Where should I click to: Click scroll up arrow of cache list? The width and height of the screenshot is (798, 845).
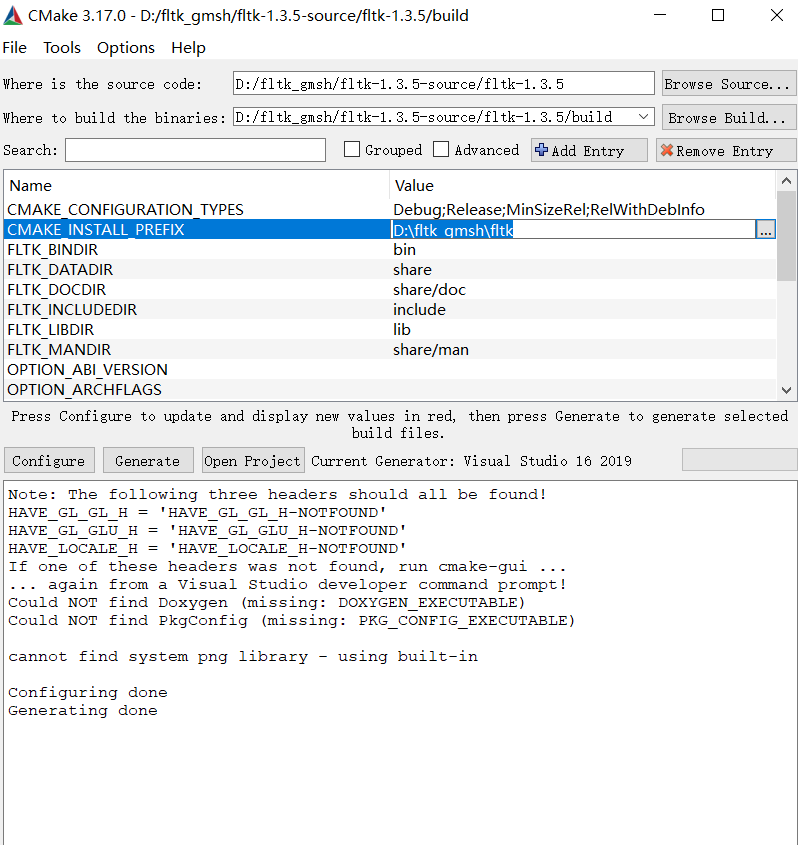786,181
